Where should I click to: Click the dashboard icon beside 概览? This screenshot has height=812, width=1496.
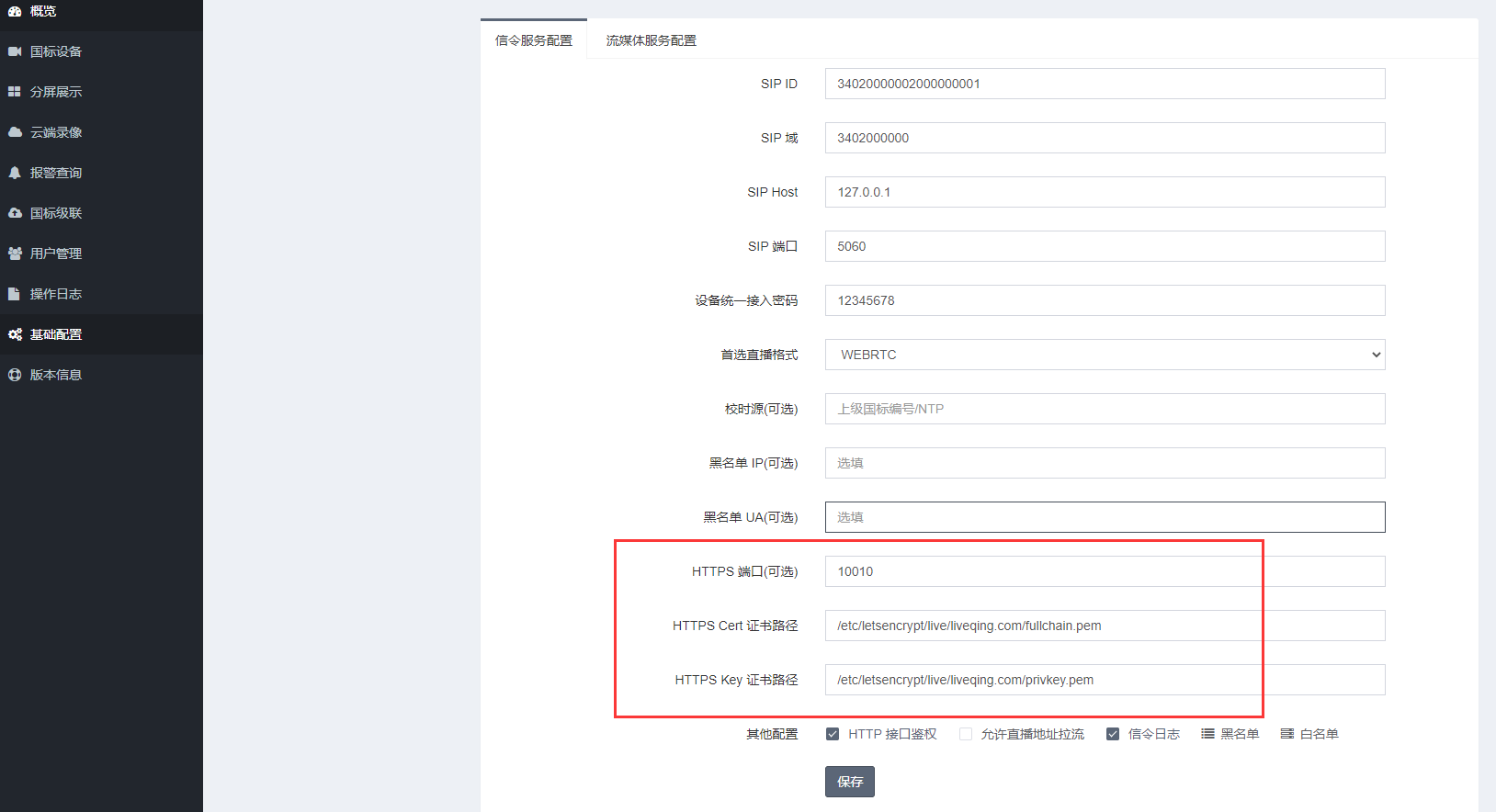click(x=15, y=11)
